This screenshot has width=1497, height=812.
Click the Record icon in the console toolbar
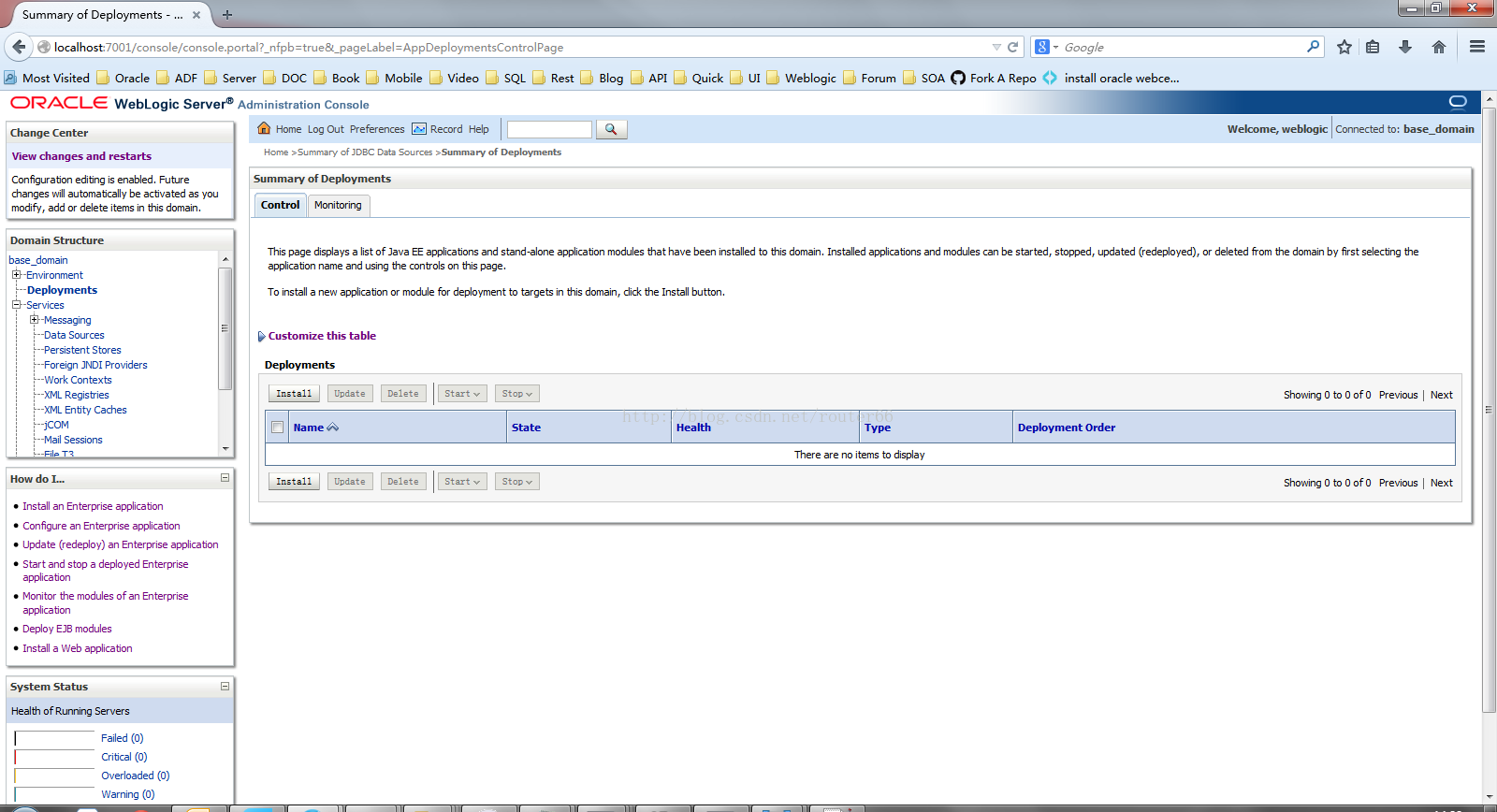click(419, 129)
